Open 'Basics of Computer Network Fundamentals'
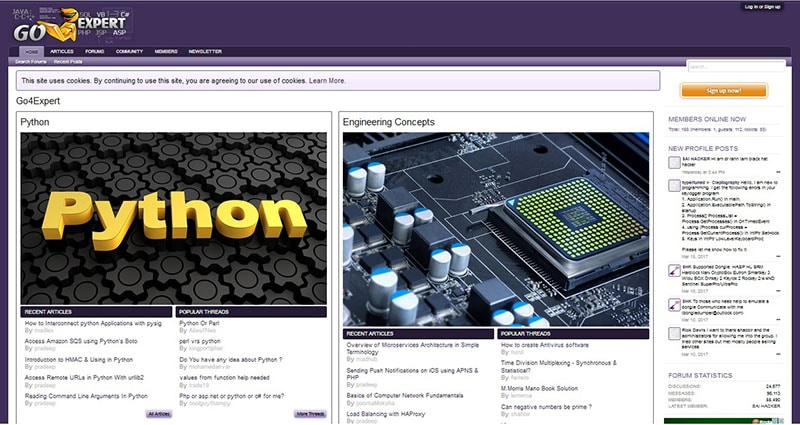Viewport: 800px width, 425px height. click(x=405, y=395)
